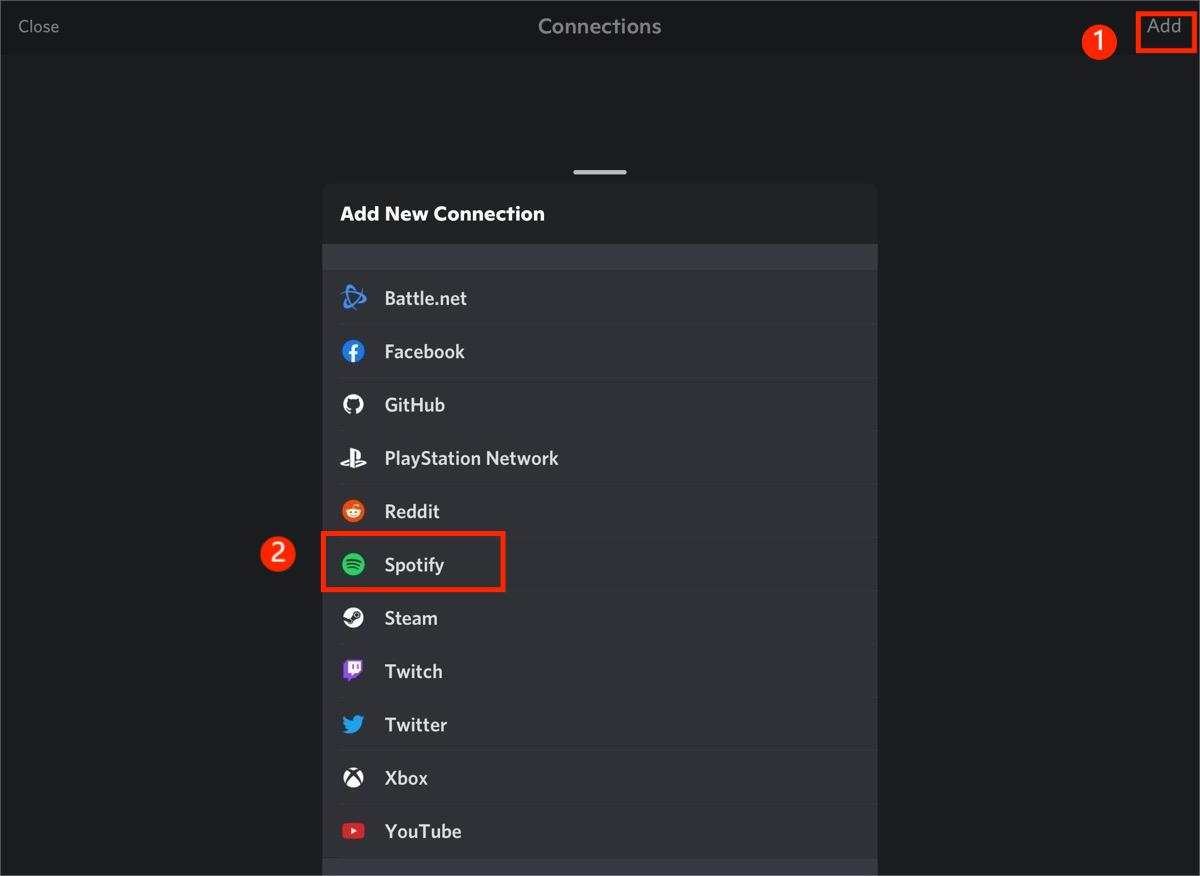Tap the sheet drag handle
This screenshot has width=1200, height=876.
click(x=600, y=172)
